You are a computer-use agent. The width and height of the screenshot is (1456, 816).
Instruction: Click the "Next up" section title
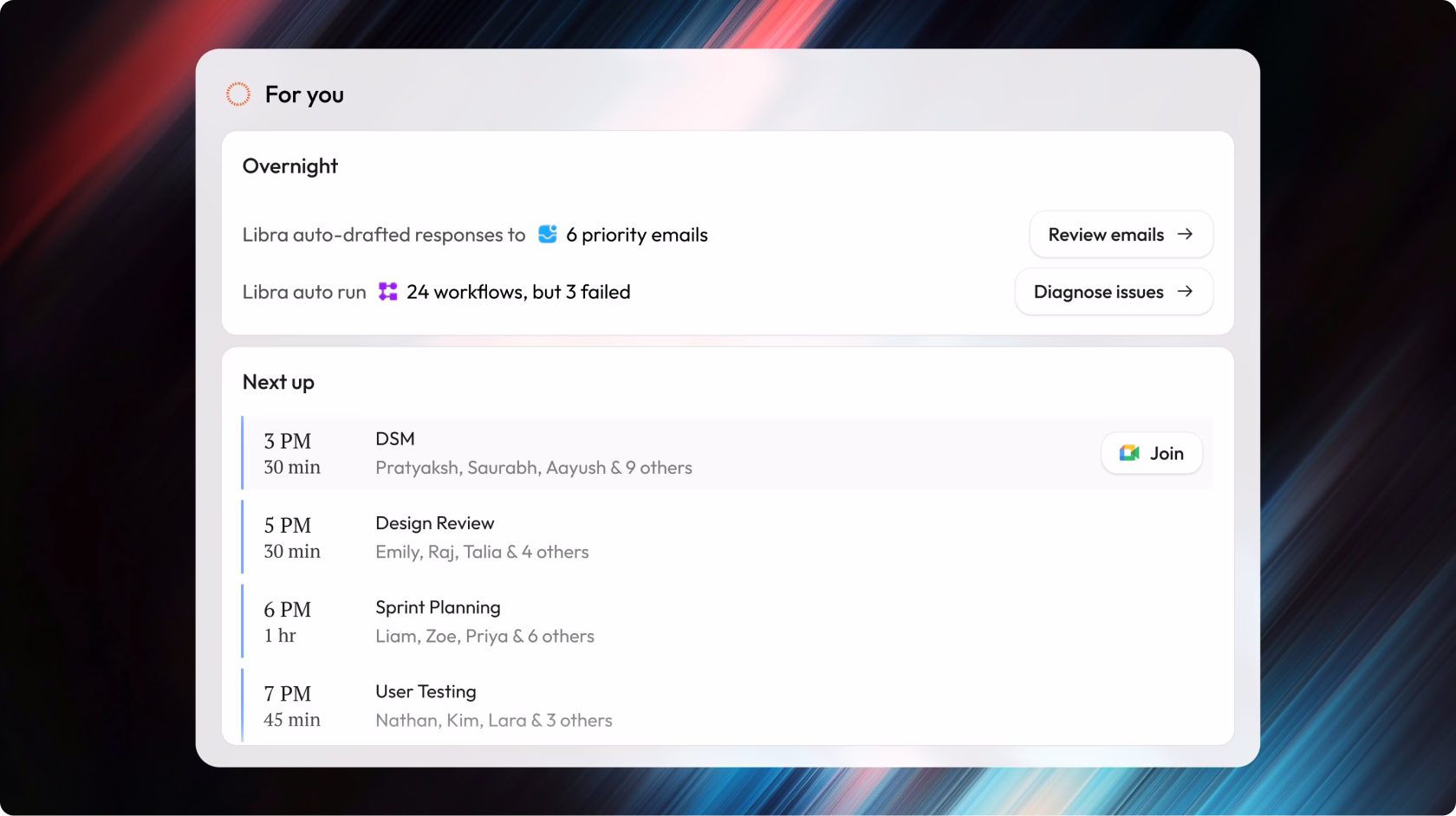(278, 382)
